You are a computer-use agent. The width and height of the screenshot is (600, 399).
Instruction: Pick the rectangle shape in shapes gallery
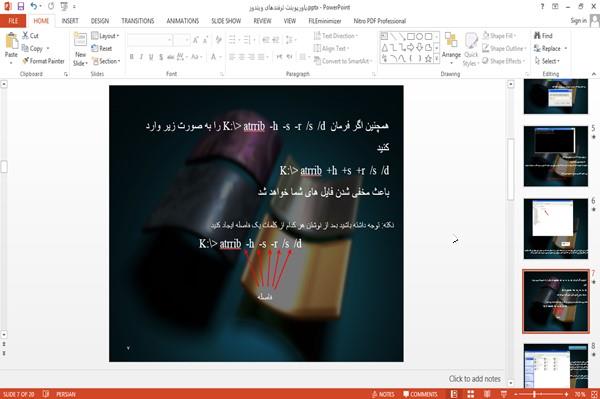click(x=411, y=36)
